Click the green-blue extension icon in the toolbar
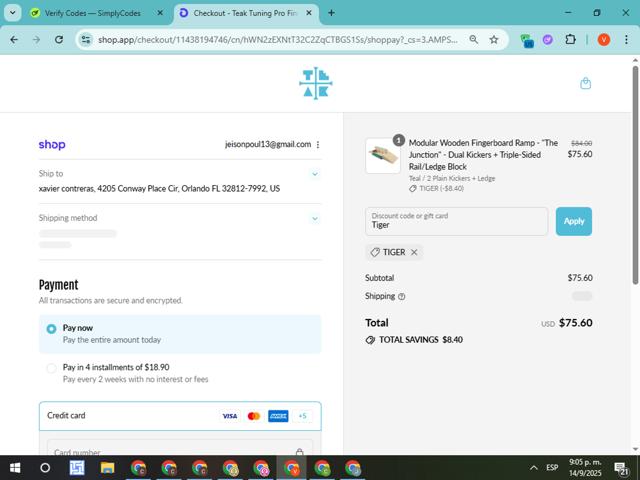This screenshot has height=480, width=640. (x=527, y=40)
